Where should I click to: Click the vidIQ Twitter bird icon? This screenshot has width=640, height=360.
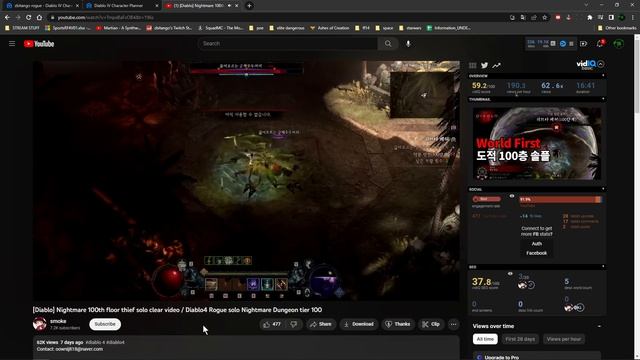pyautogui.click(x=484, y=65)
